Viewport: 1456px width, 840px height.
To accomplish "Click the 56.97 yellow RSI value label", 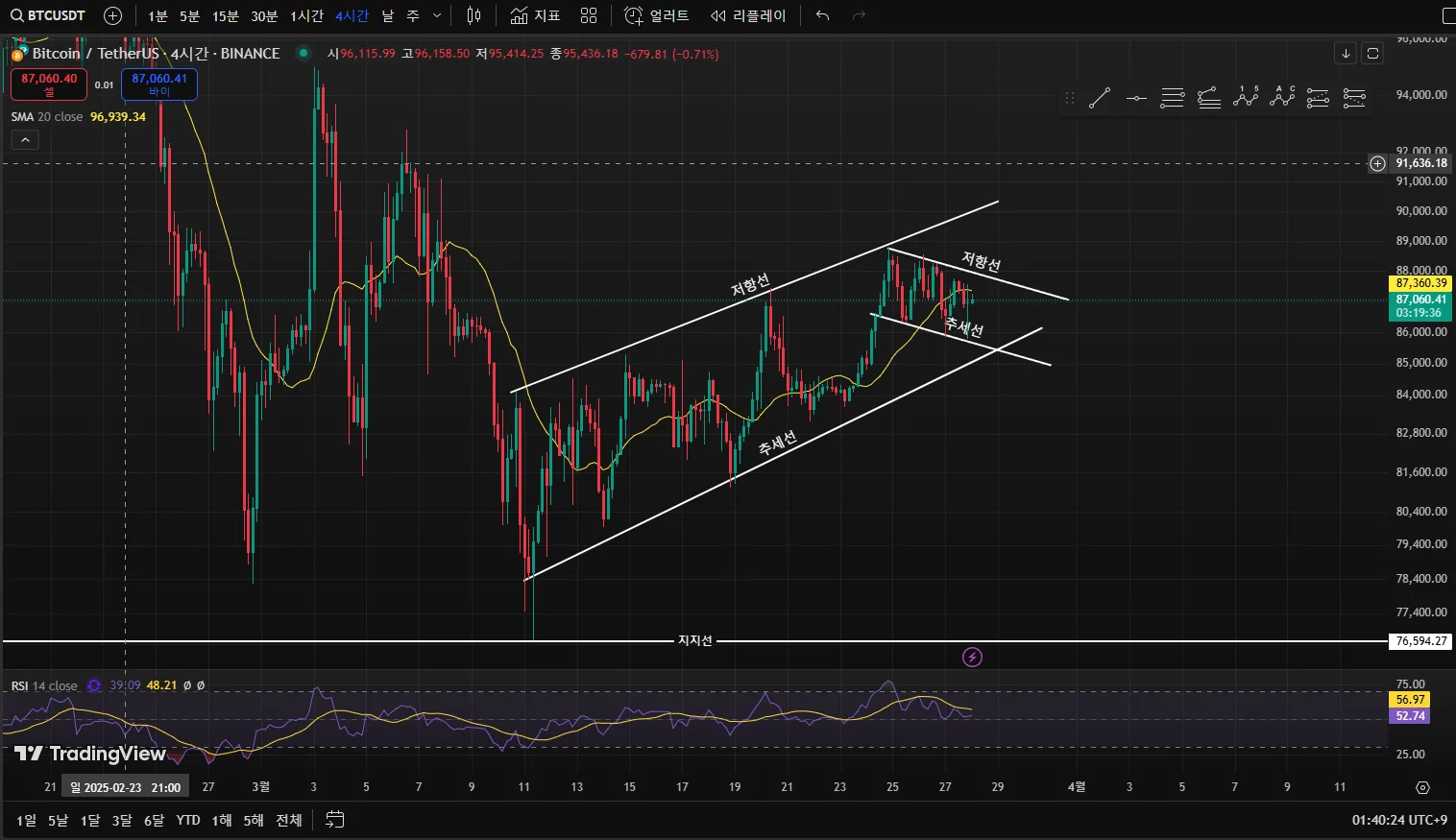I will click(x=1410, y=700).
